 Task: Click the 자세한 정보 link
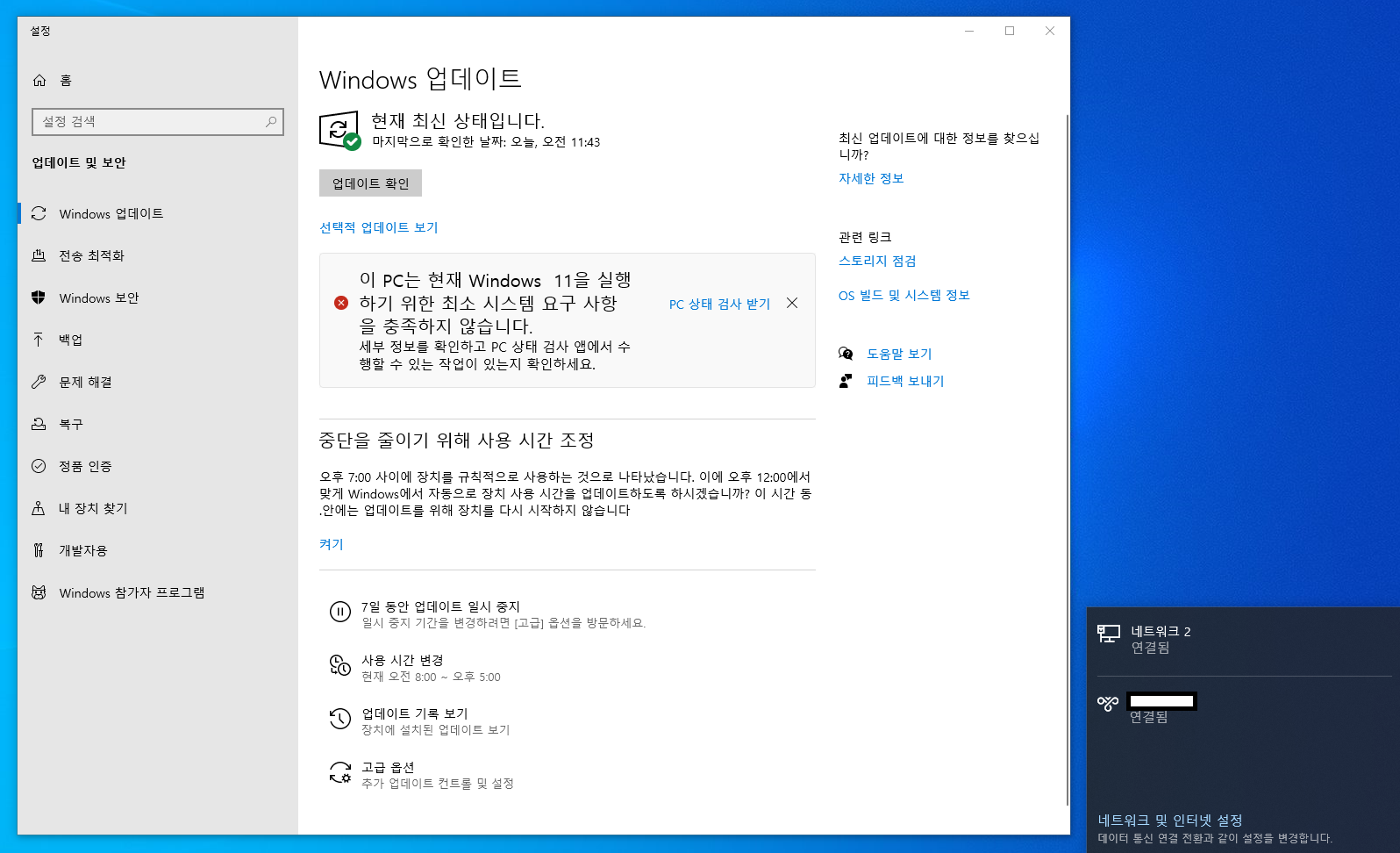click(871, 178)
